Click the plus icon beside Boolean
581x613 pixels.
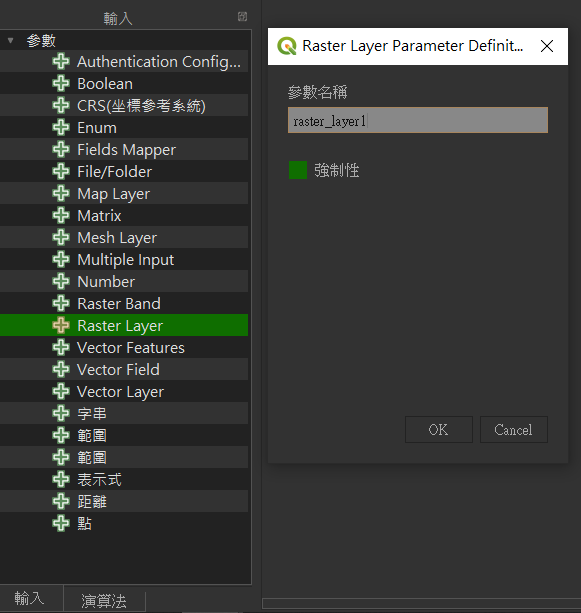coord(61,83)
